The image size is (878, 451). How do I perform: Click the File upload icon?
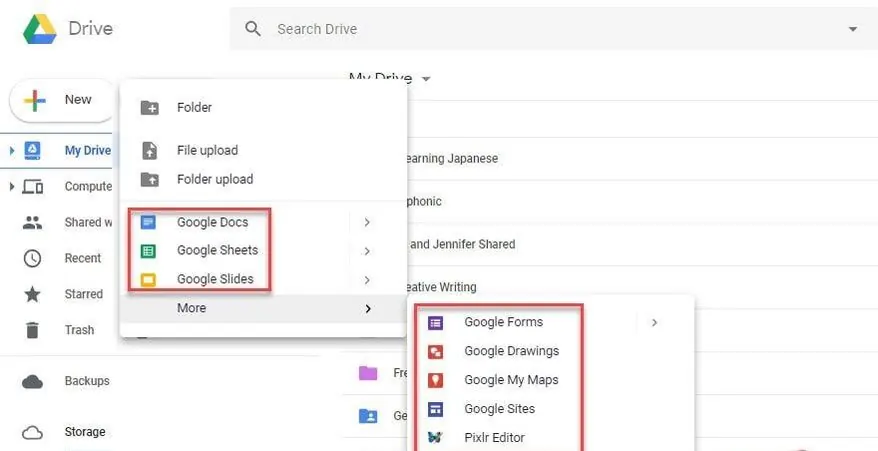[150, 150]
